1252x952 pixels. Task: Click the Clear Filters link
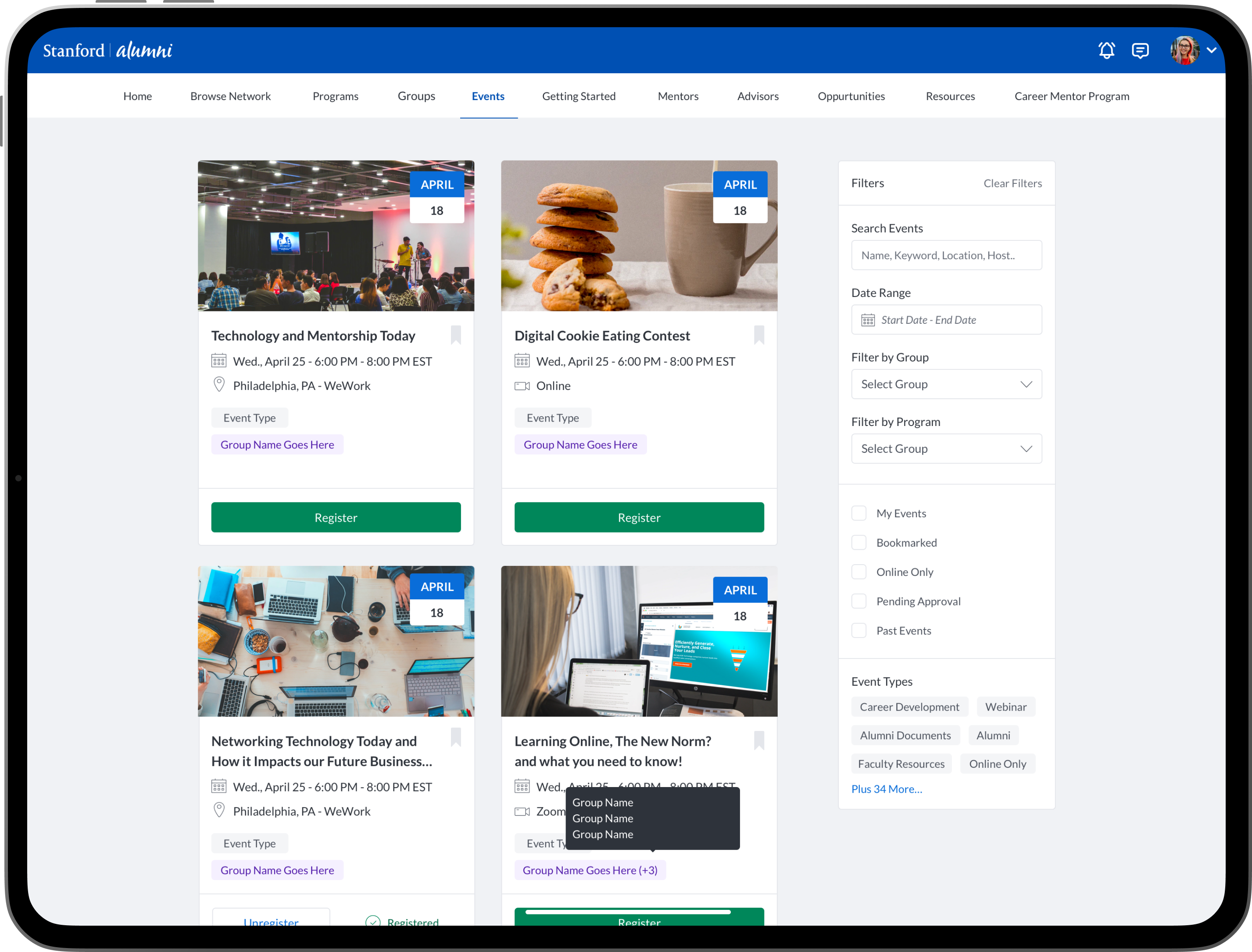1012,183
